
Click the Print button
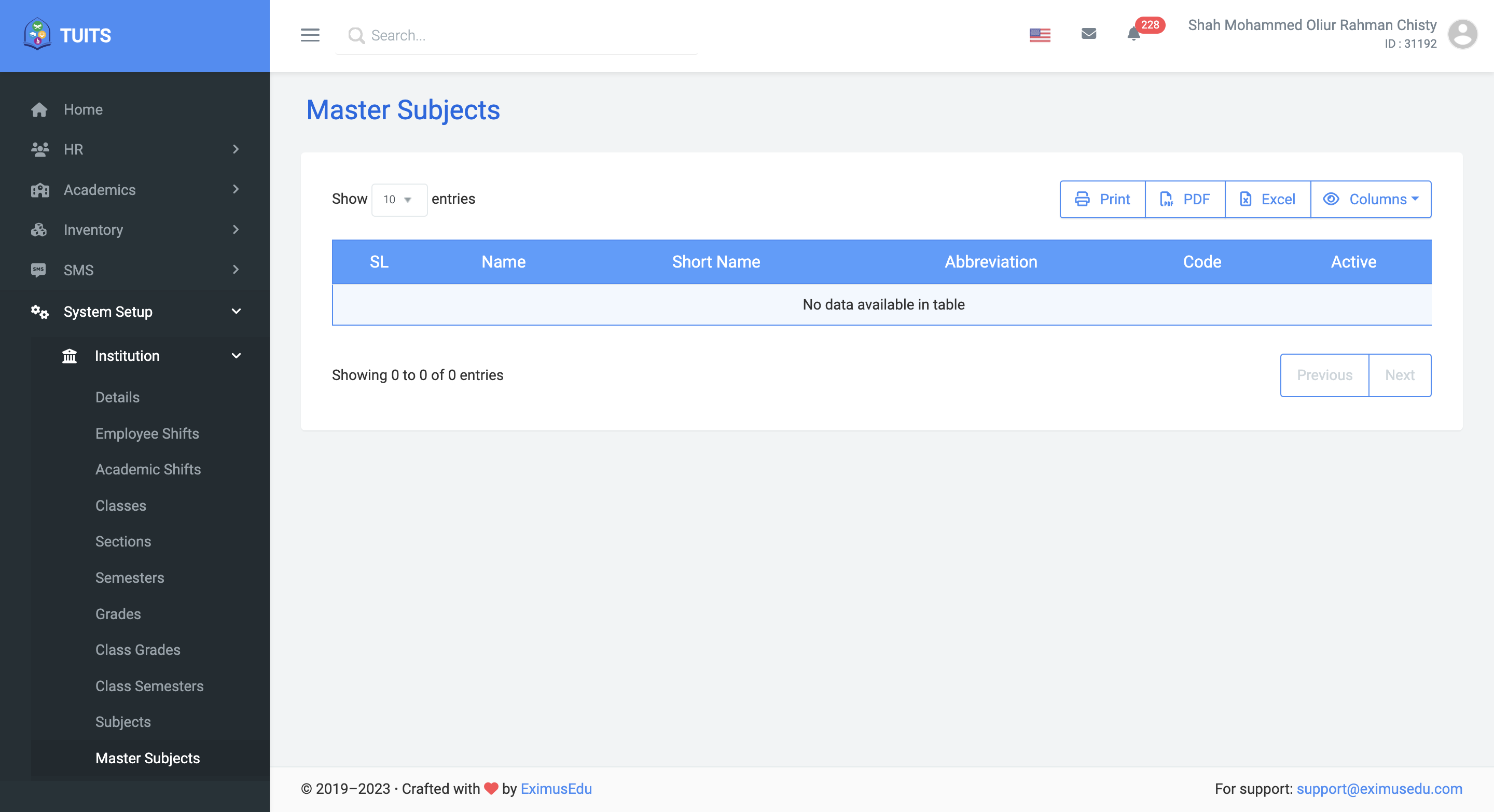(1102, 200)
